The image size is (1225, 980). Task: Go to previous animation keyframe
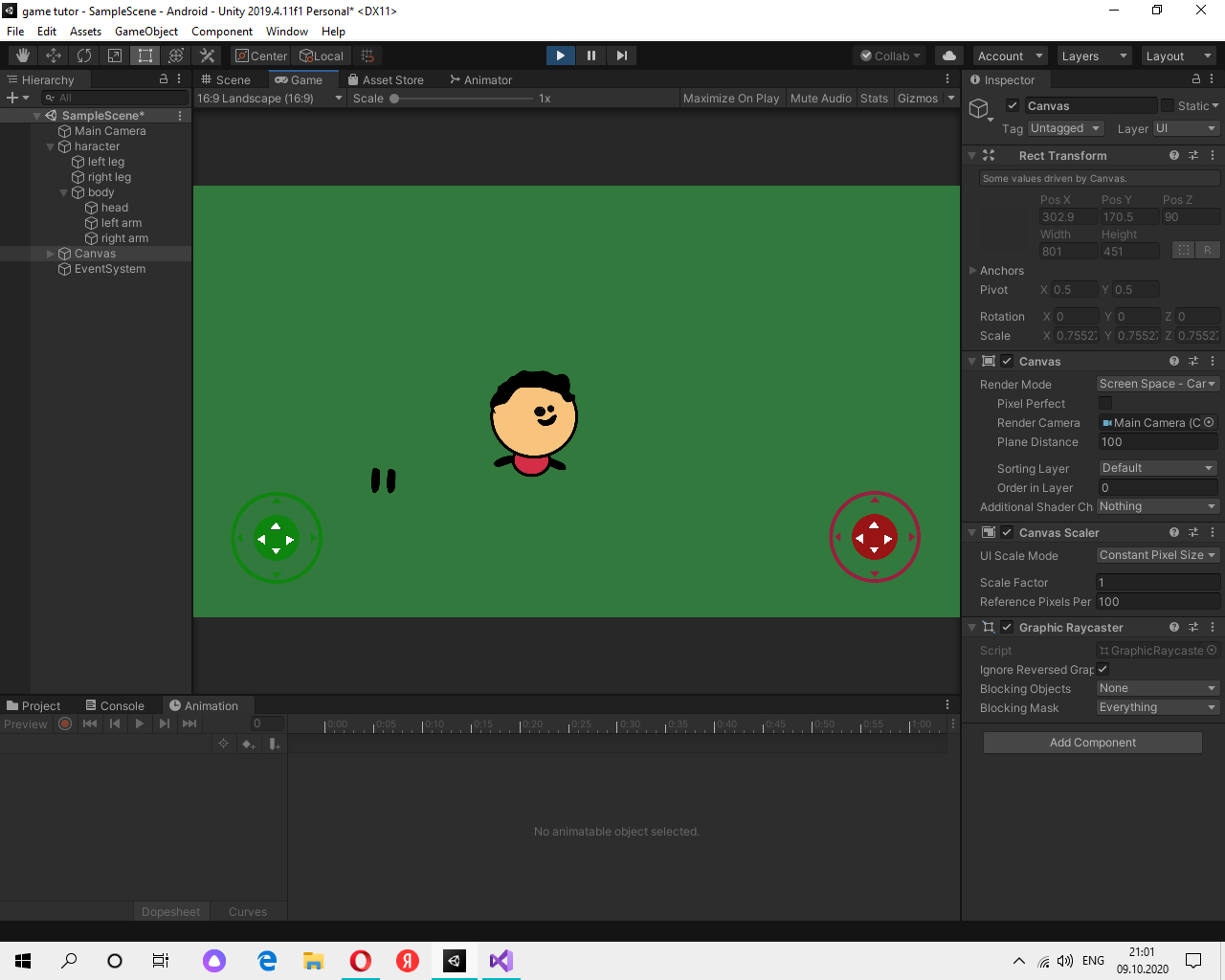coord(115,724)
